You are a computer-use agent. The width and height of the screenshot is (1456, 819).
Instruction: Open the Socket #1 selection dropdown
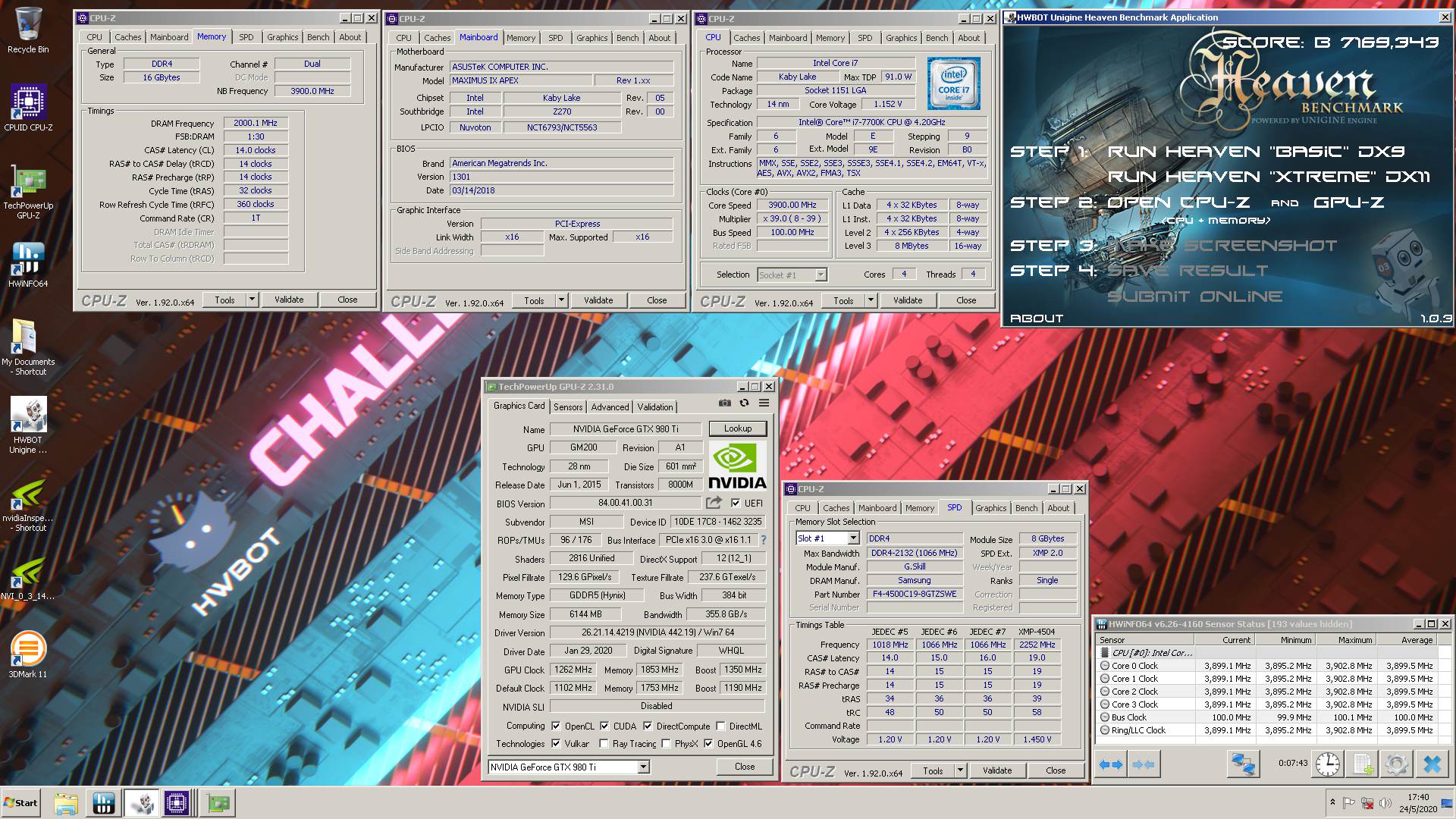[821, 275]
